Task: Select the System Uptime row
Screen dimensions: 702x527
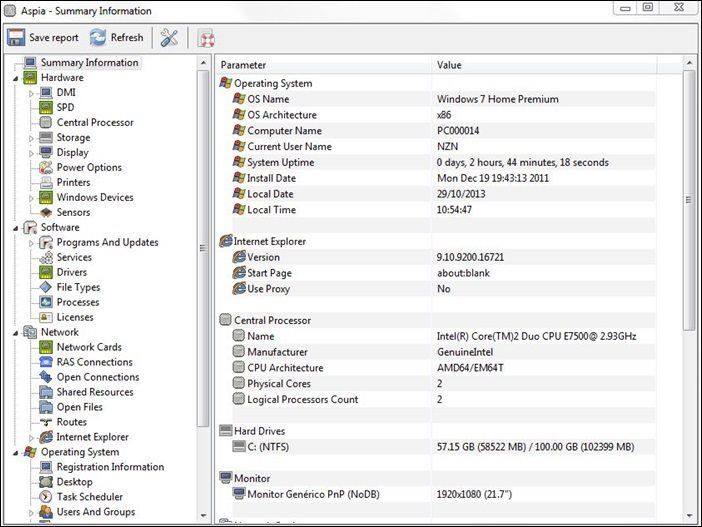Action: tap(443, 163)
